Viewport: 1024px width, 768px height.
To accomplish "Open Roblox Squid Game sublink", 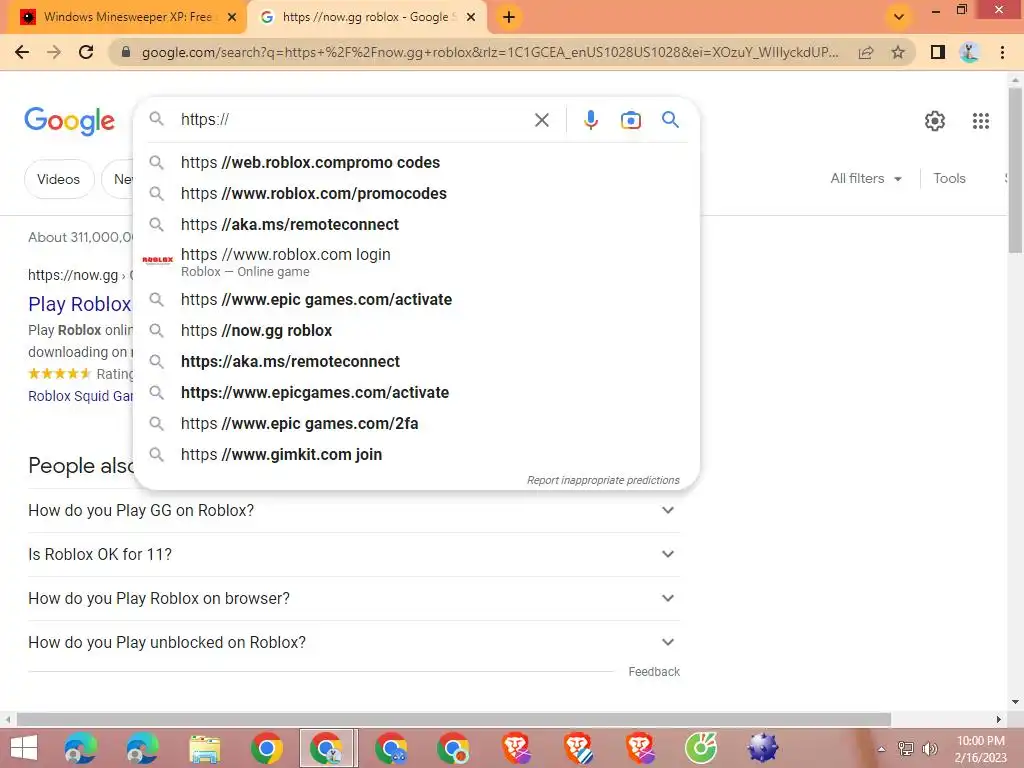I will [x=80, y=396].
